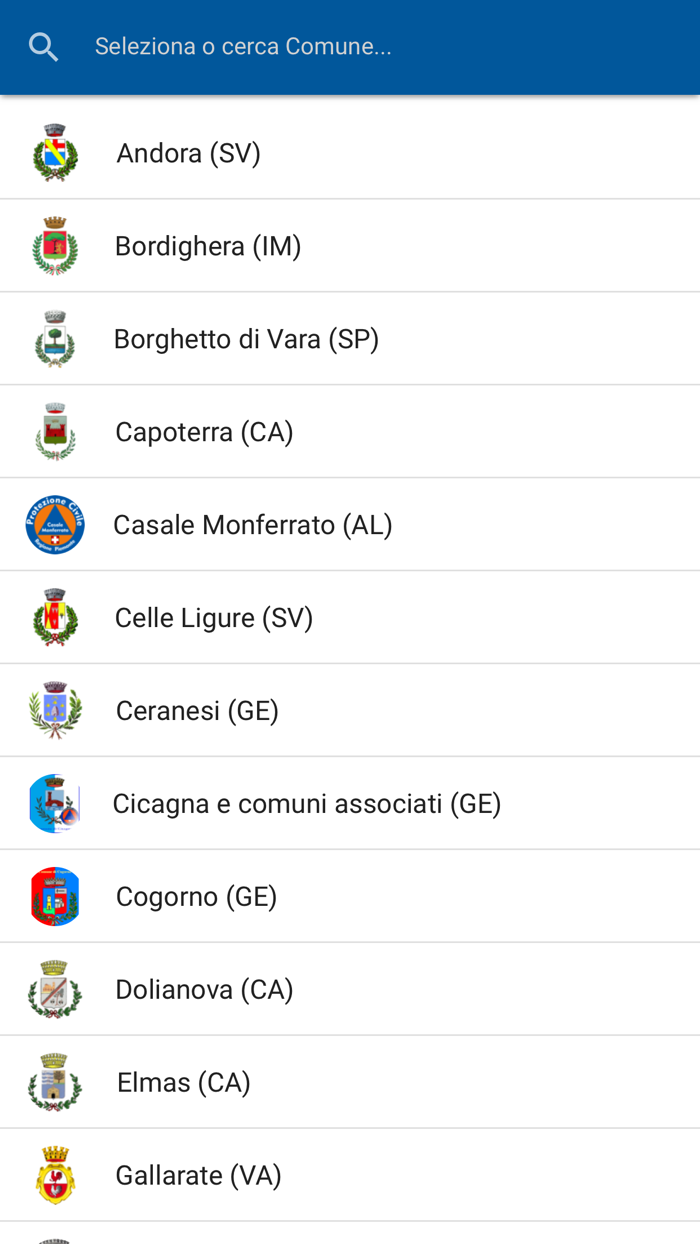Click the Dolianova crest icon

click(55, 989)
